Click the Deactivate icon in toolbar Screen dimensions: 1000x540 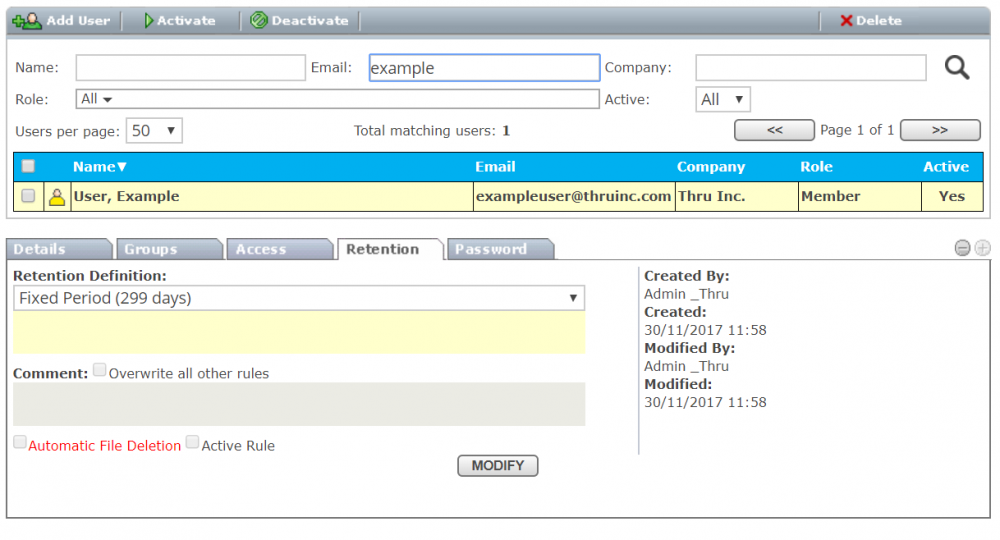point(259,20)
